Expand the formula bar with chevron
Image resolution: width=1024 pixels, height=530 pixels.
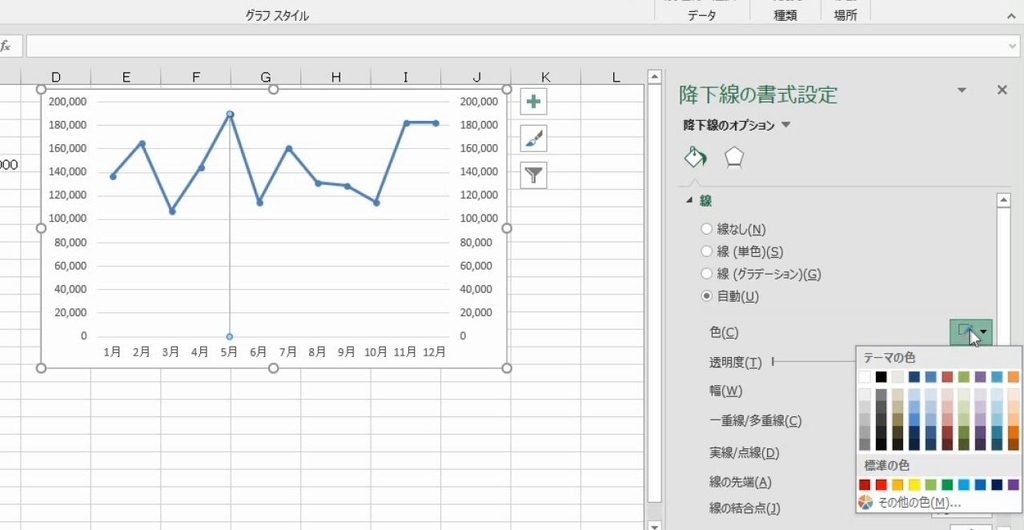click(x=1014, y=46)
